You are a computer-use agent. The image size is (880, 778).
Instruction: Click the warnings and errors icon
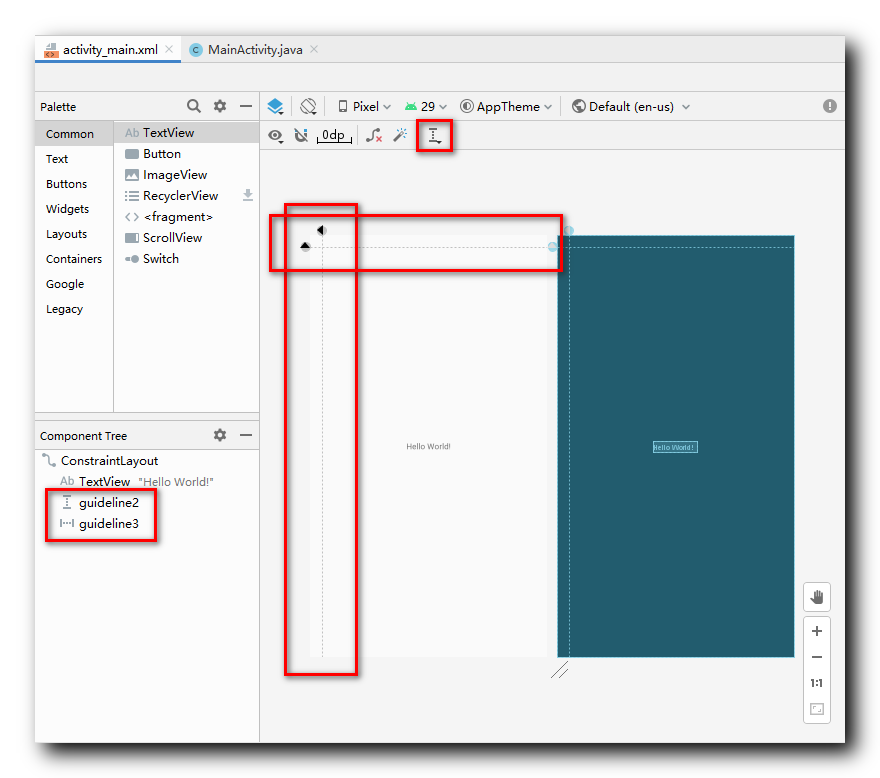tap(829, 106)
